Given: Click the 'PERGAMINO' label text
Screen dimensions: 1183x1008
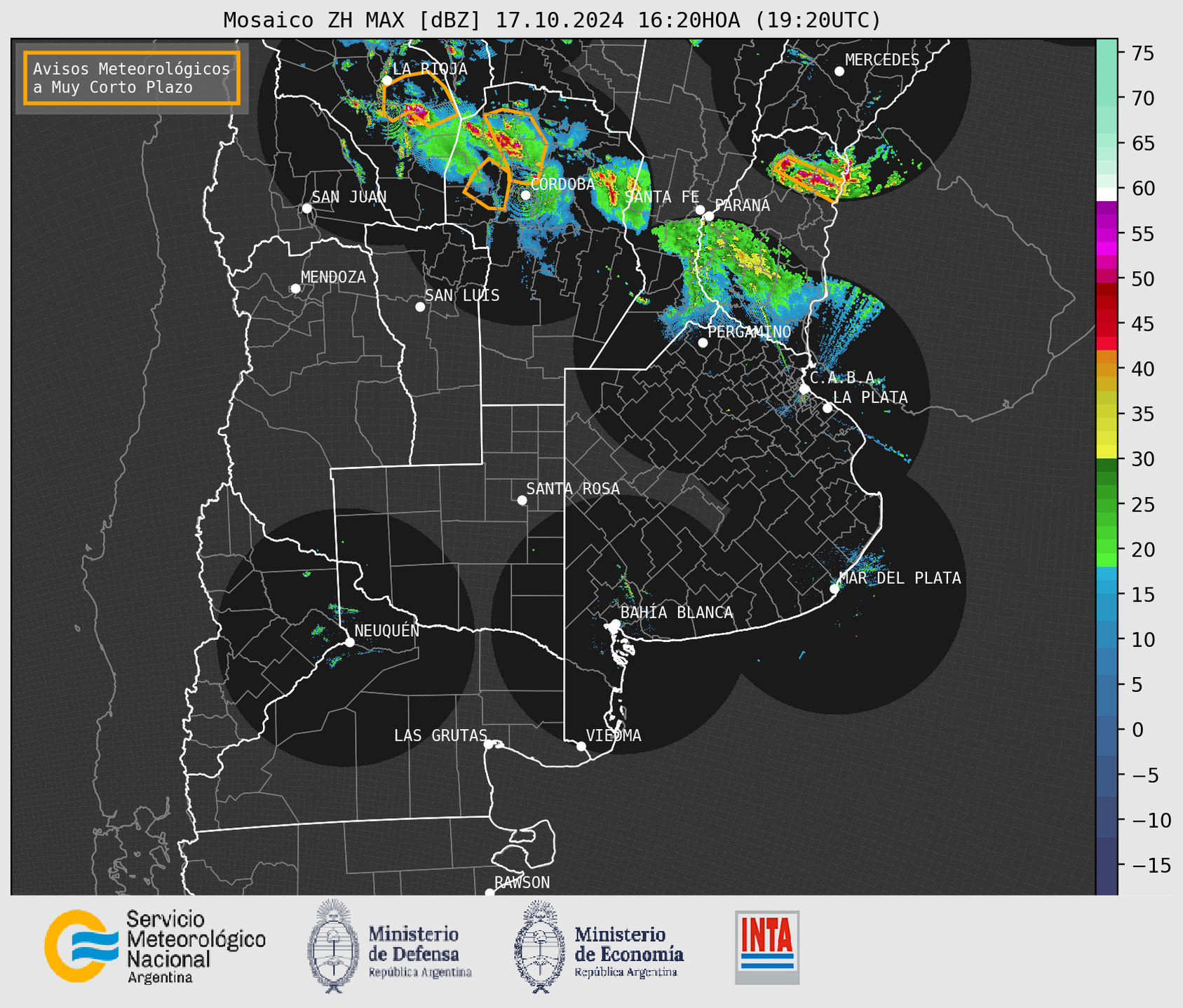Looking at the screenshot, I should coord(749,332).
